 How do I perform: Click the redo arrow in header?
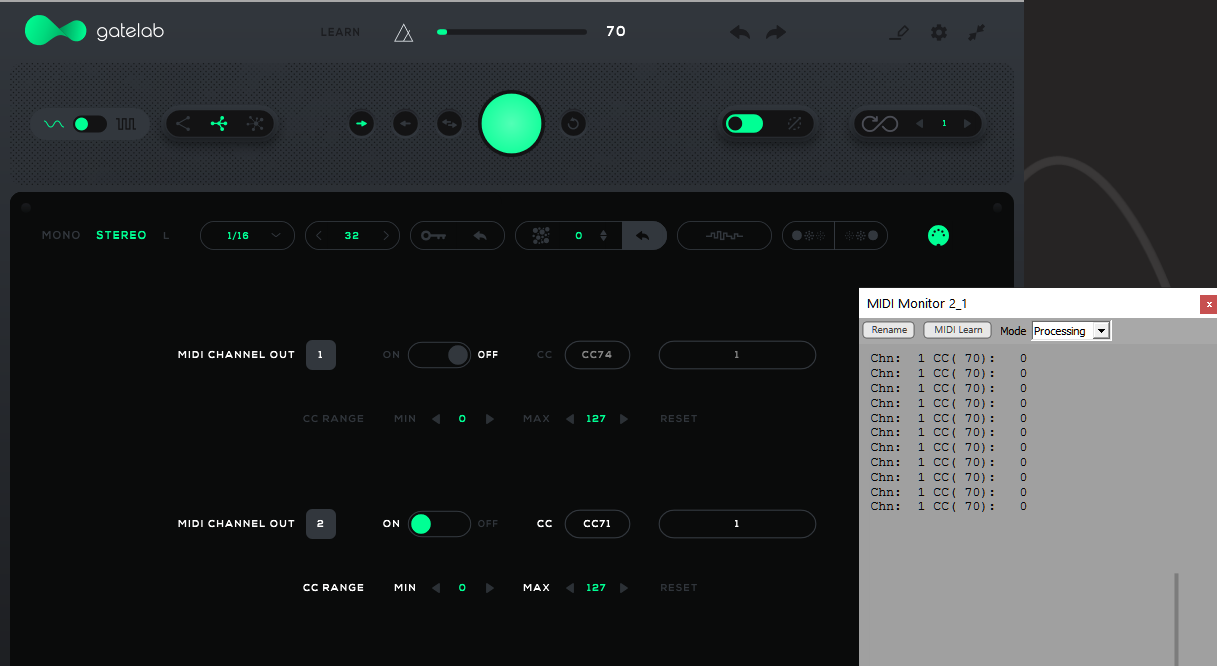(x=776, y=32)
